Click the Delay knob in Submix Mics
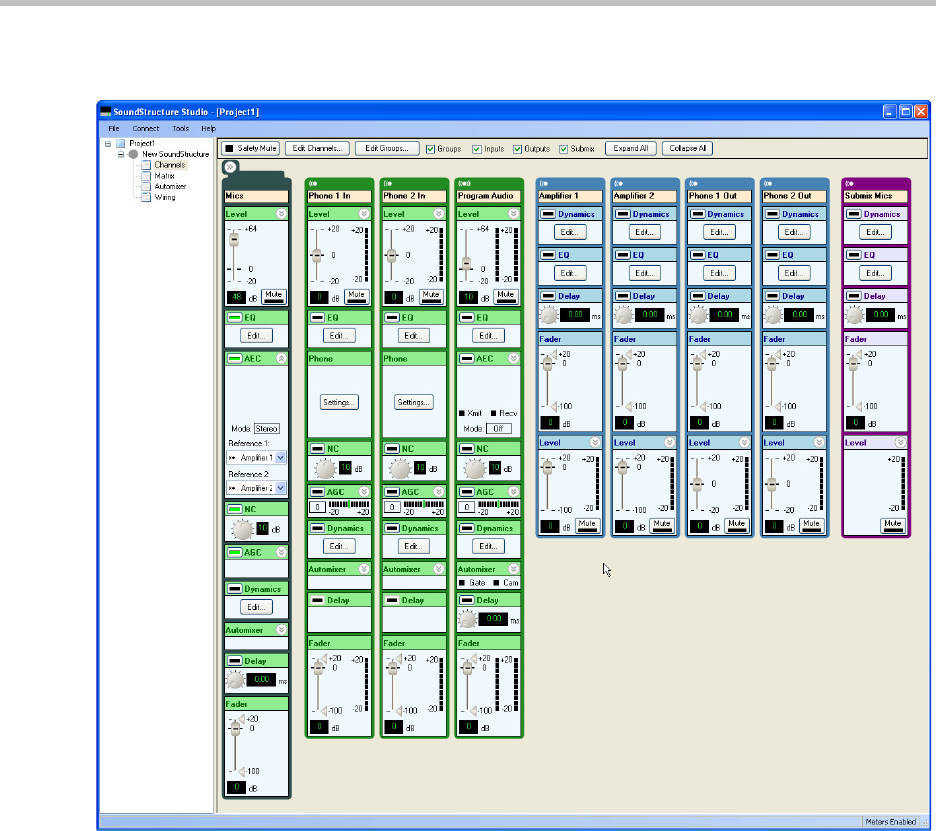936x831 pixels. tap(854, 314)
